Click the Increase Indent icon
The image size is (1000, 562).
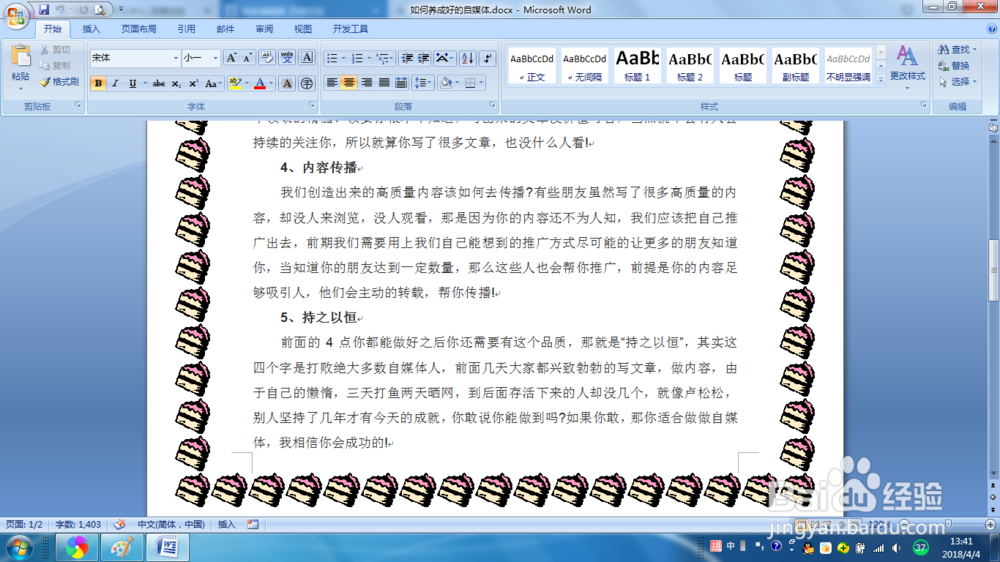(x=423, y=58)
